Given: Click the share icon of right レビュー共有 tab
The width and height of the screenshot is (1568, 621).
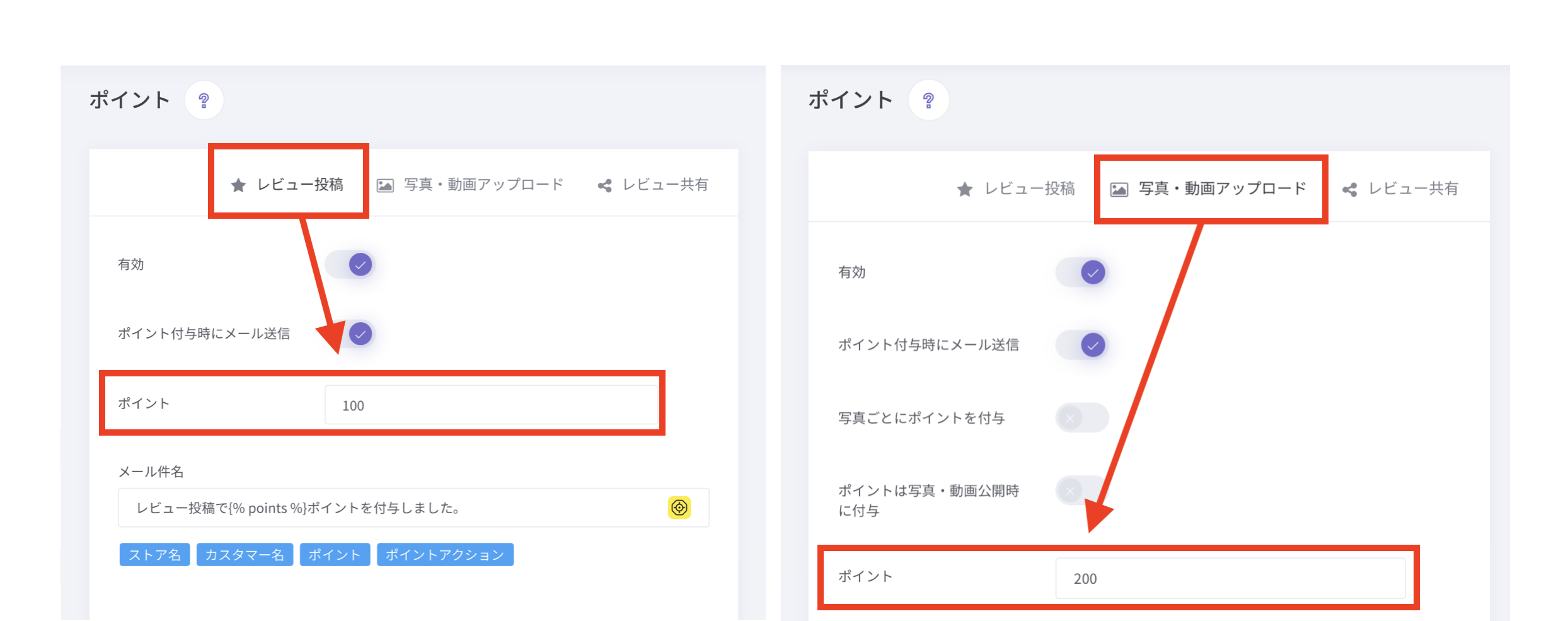Looking at the screenshot, I should [x=1349, y=189].
